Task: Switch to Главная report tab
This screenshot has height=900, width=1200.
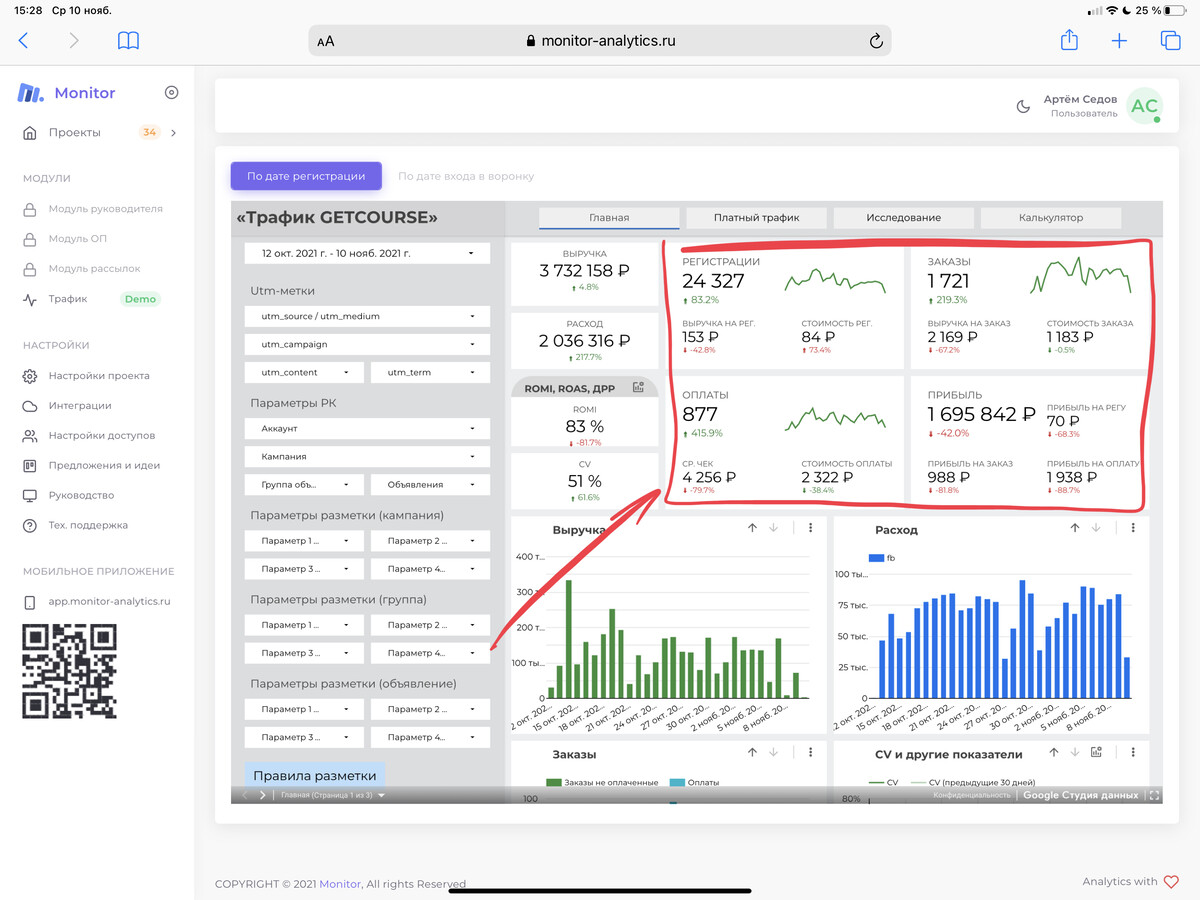Action: click(609, 218)
